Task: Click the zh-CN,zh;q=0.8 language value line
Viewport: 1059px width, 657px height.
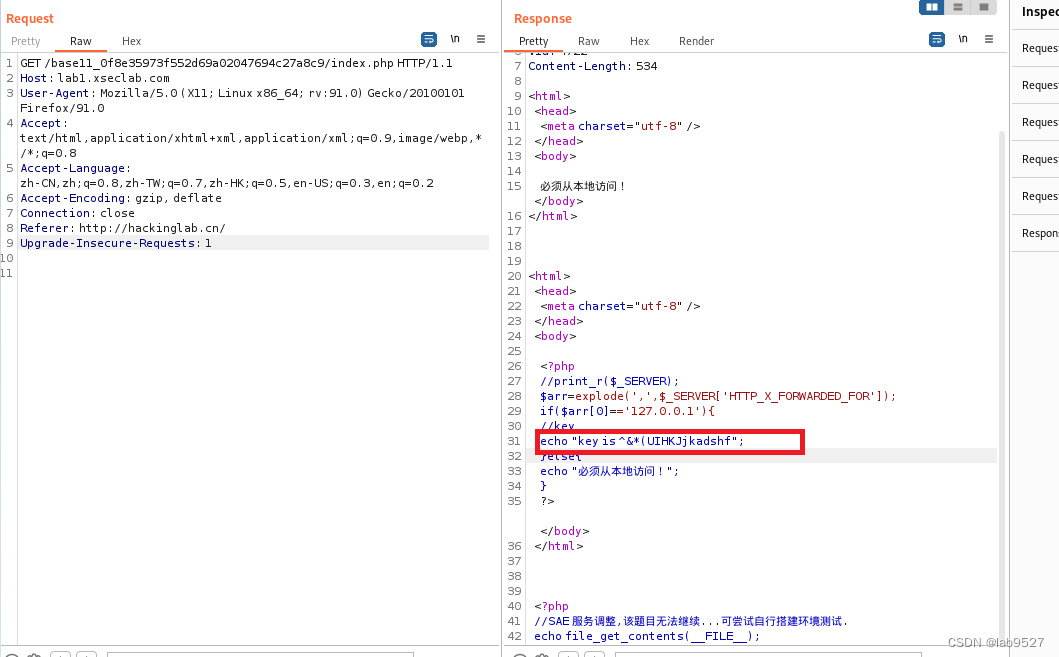Action: pyautogui.click(x=227, y=183)
